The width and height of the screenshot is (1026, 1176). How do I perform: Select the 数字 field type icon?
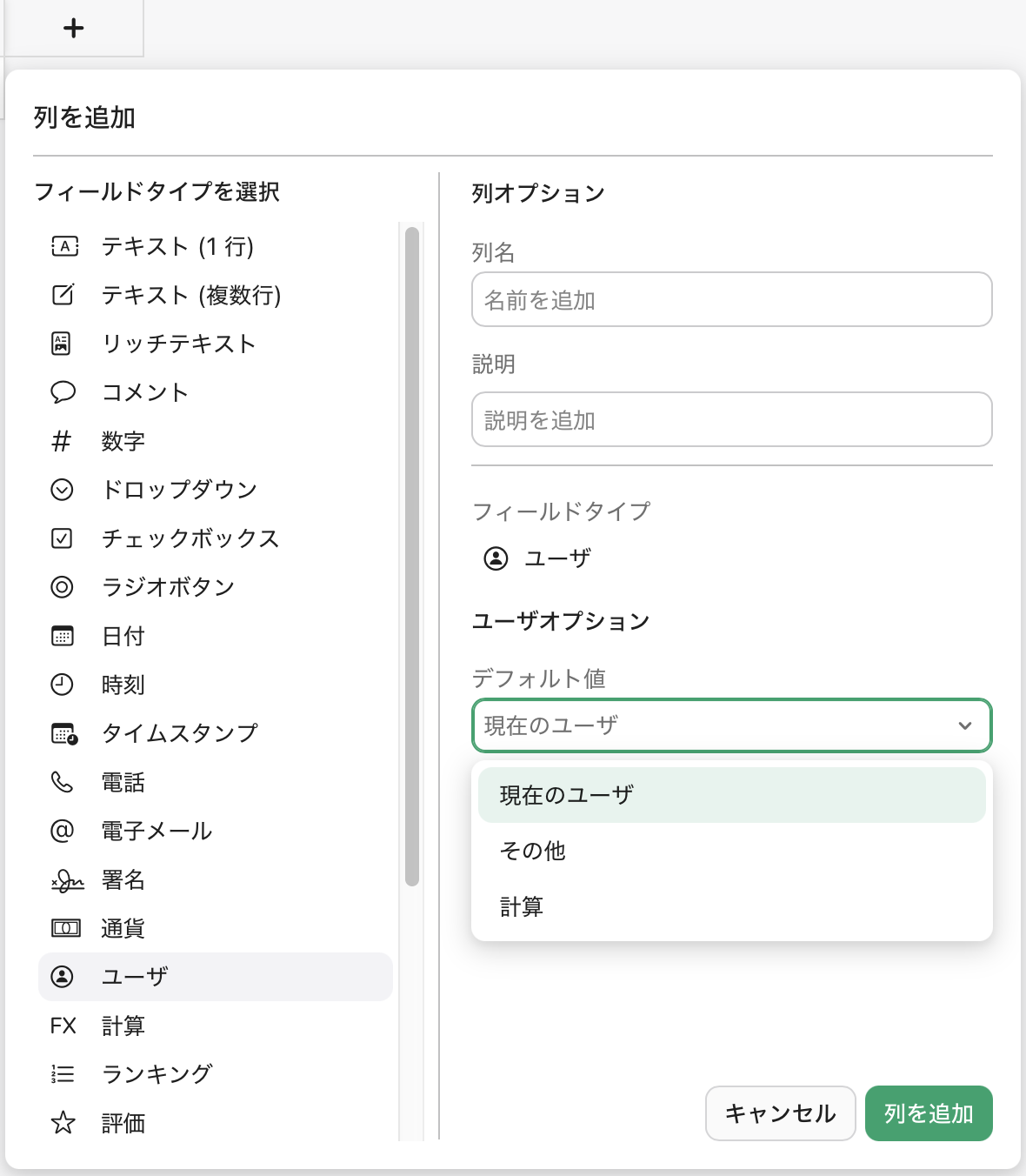(62, 441)
